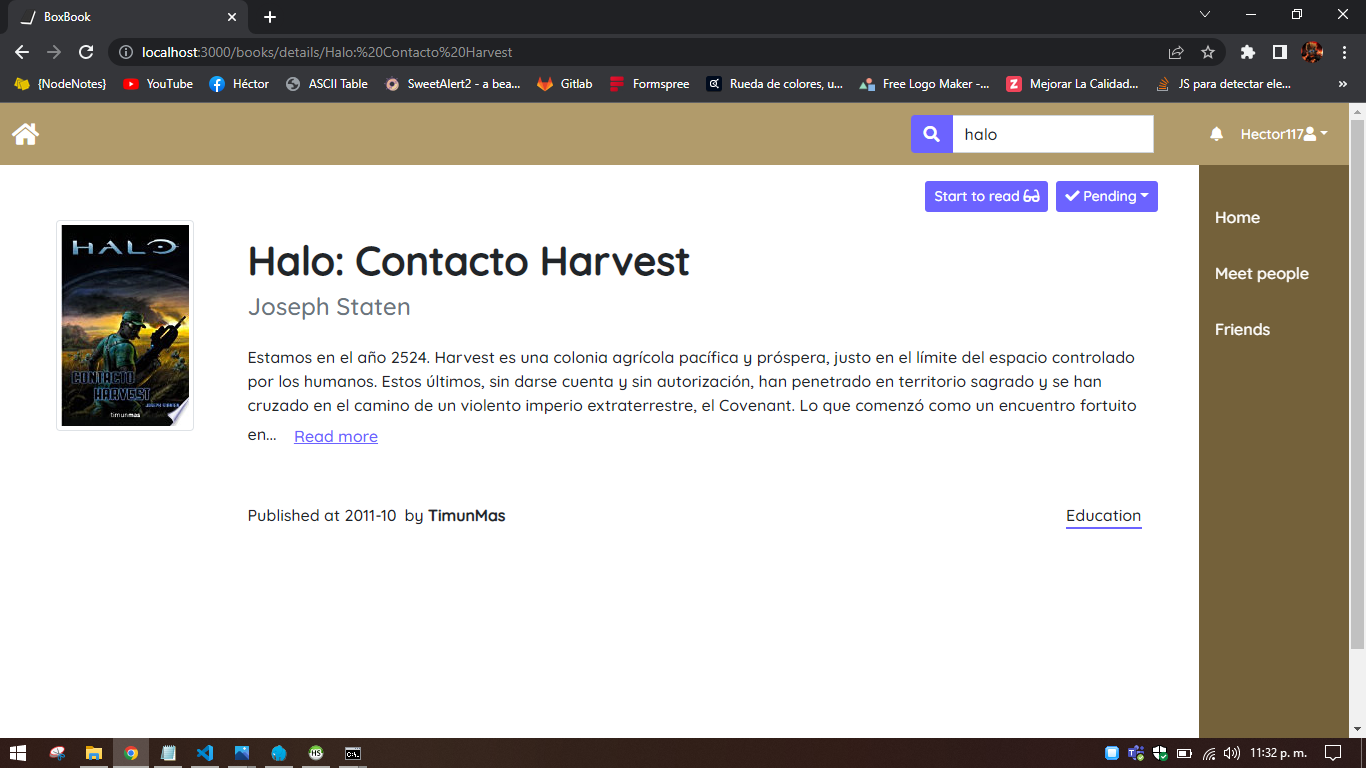Go back in browser history
Image resolution: width=1366 pixels, height=768 pixels.
coord(22,52)
